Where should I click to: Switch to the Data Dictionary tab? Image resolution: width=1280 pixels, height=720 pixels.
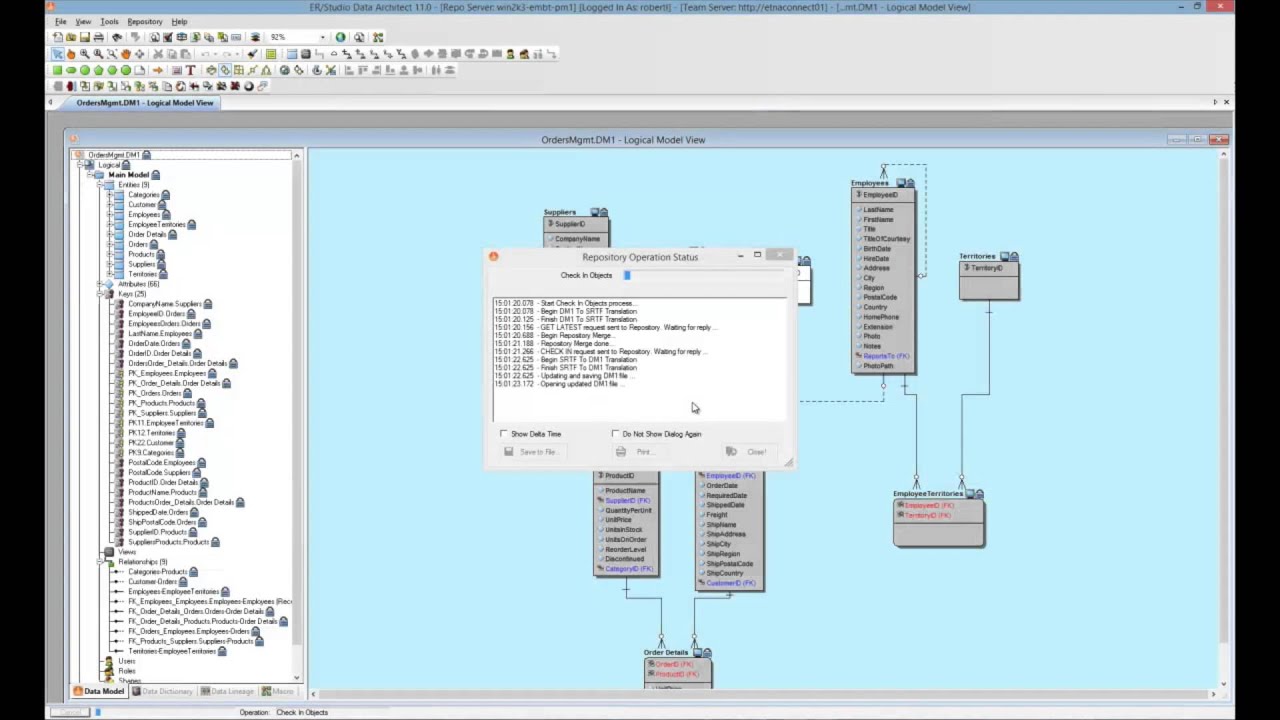[161, 691]
